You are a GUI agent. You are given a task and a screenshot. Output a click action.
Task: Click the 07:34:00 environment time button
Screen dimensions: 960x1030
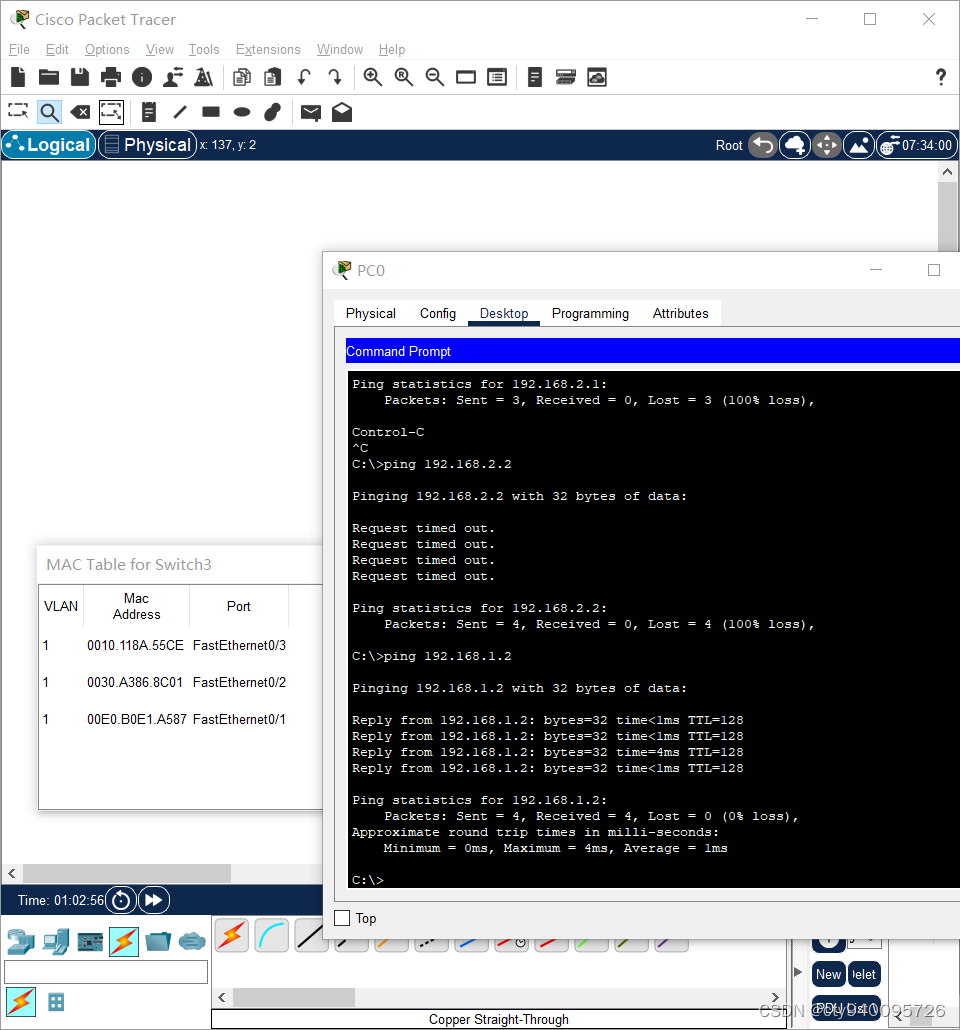(917, 145)
